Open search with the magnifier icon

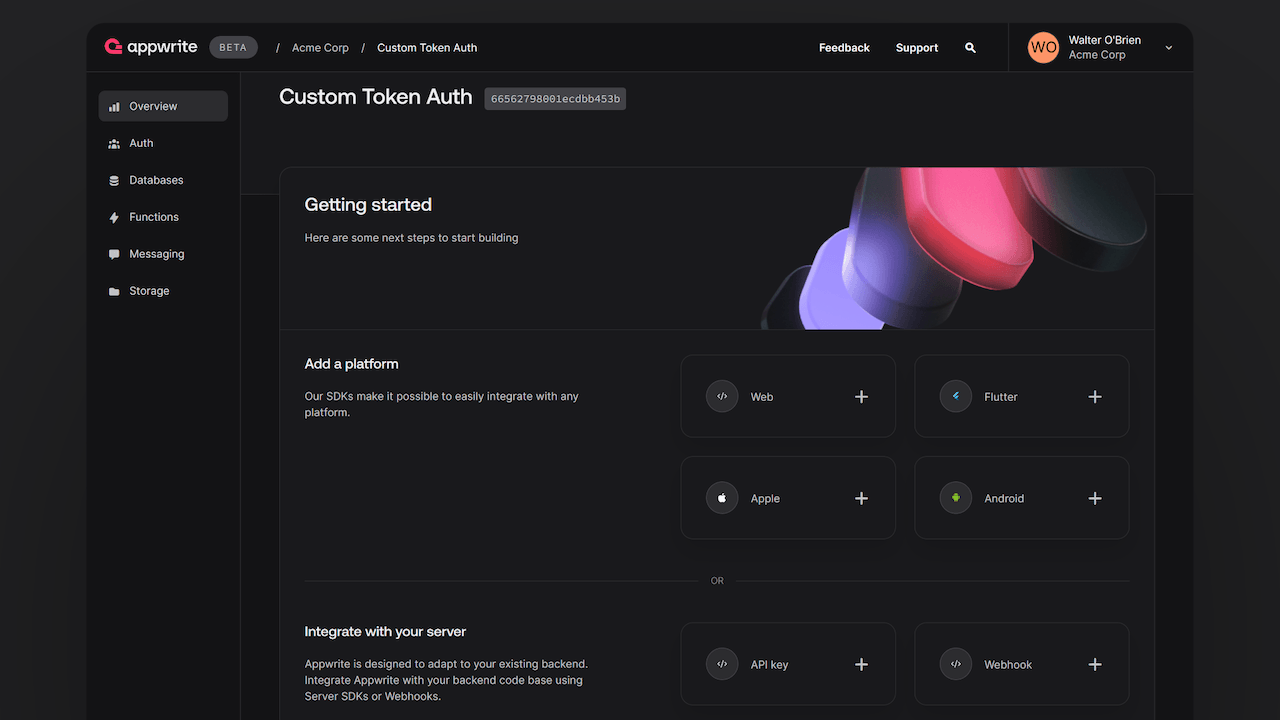[x=970, y=48]
